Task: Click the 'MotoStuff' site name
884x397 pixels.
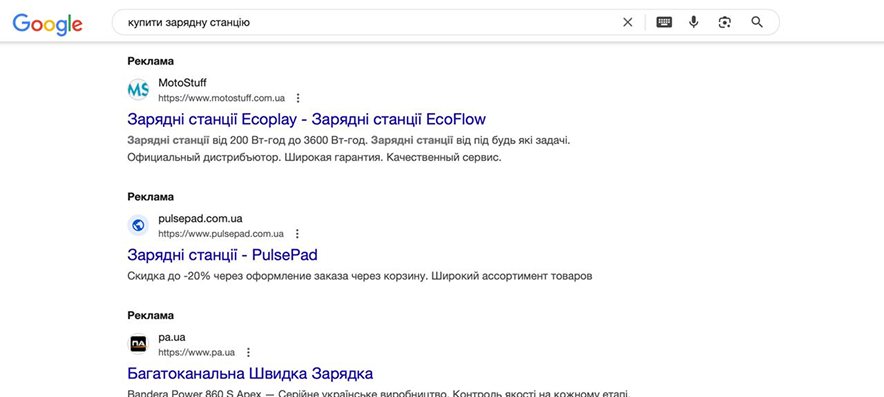Action: click(x=183, y=83)
